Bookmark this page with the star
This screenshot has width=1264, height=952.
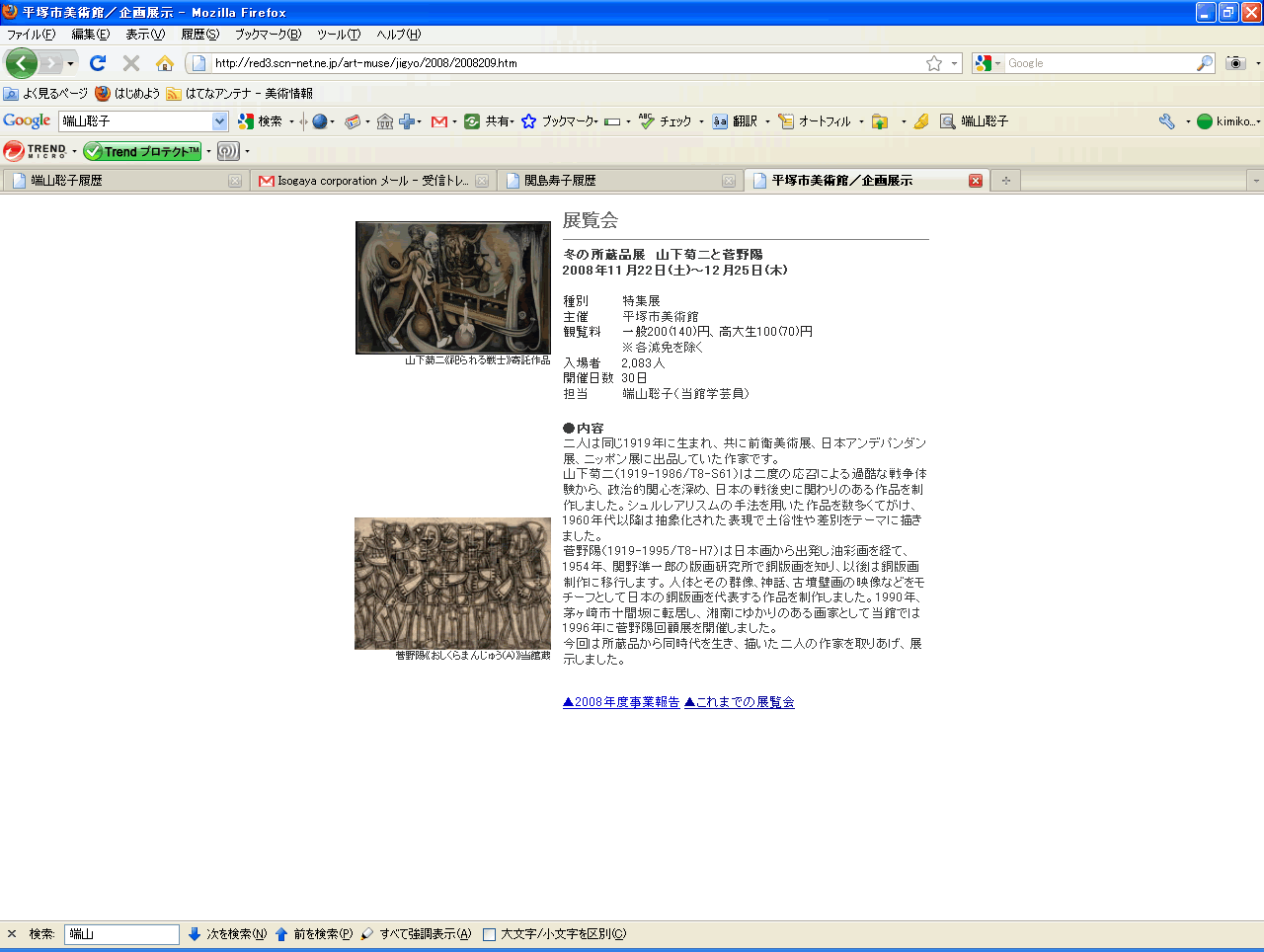(934, 63)
